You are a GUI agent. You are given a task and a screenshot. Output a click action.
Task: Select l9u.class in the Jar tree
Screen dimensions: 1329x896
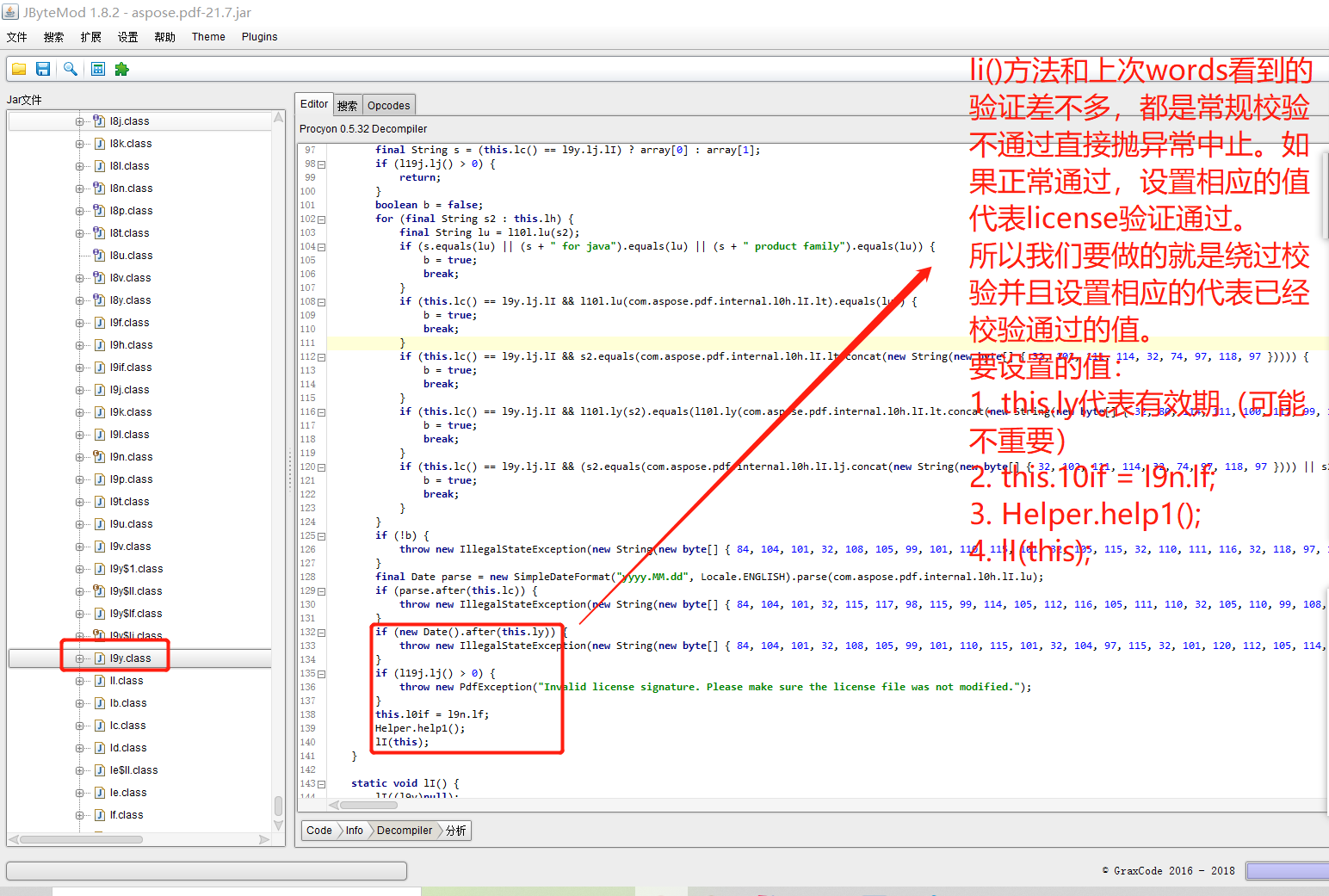pos(131,524)
